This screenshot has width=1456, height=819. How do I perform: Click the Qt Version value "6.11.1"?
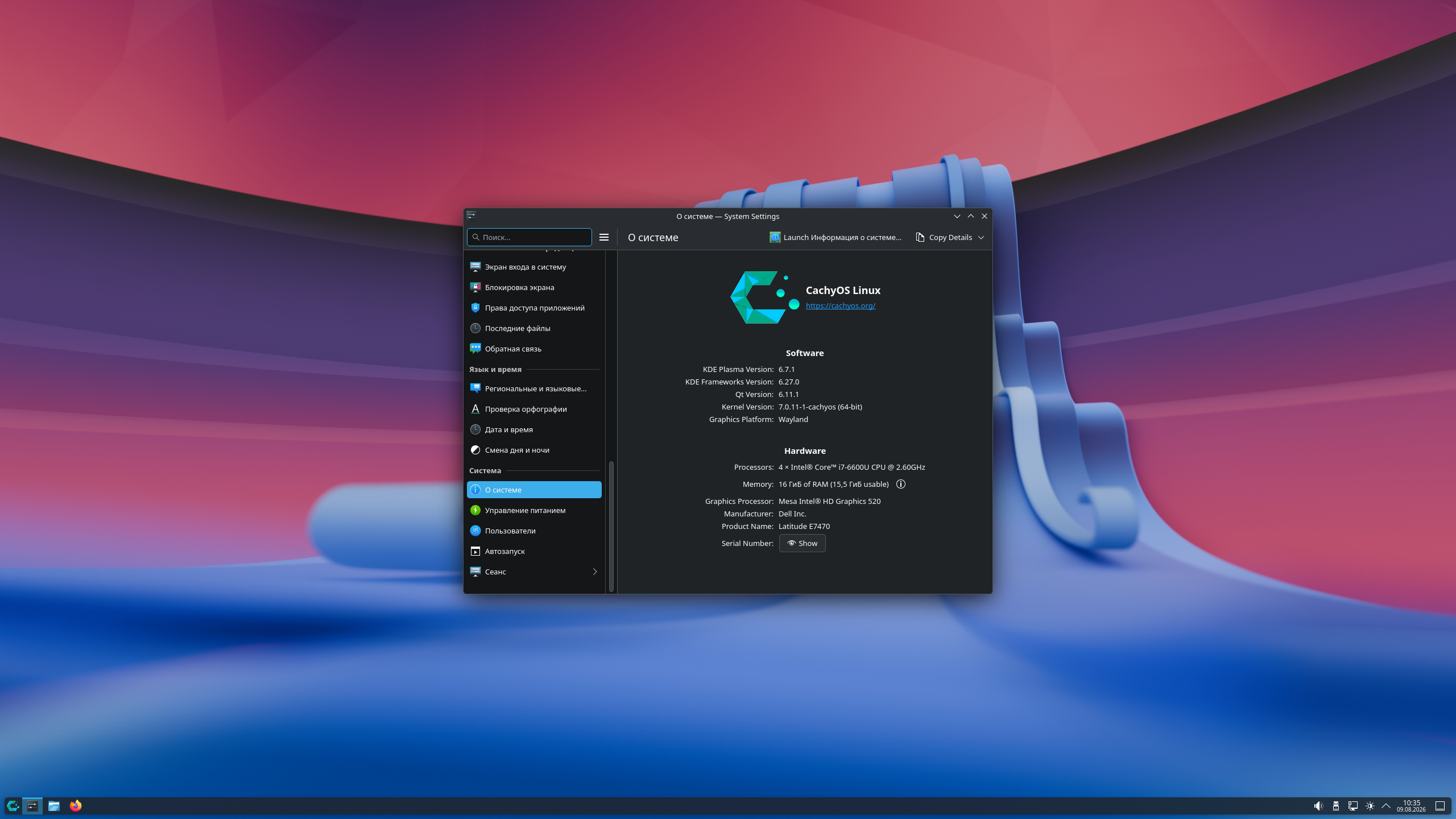[789, 394]
